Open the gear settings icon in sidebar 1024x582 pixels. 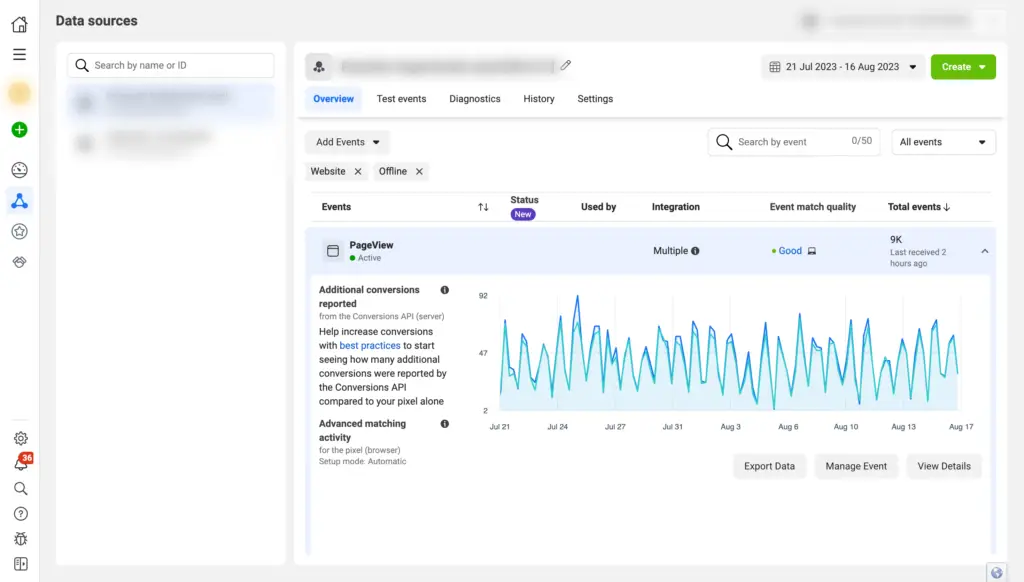(x=20, y=438)
